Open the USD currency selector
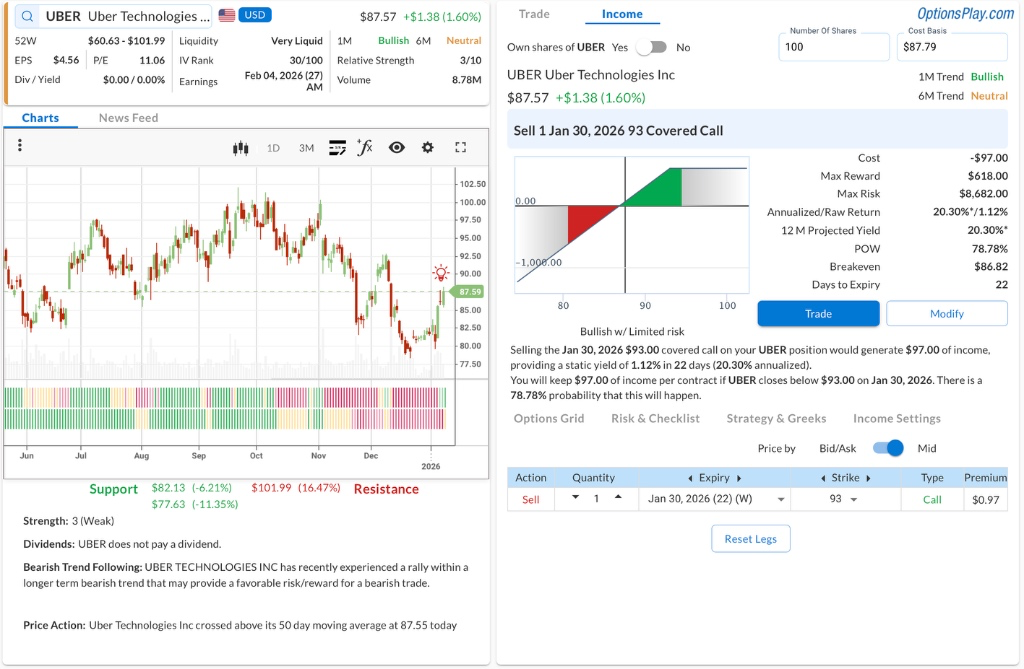 coord(254,16)
